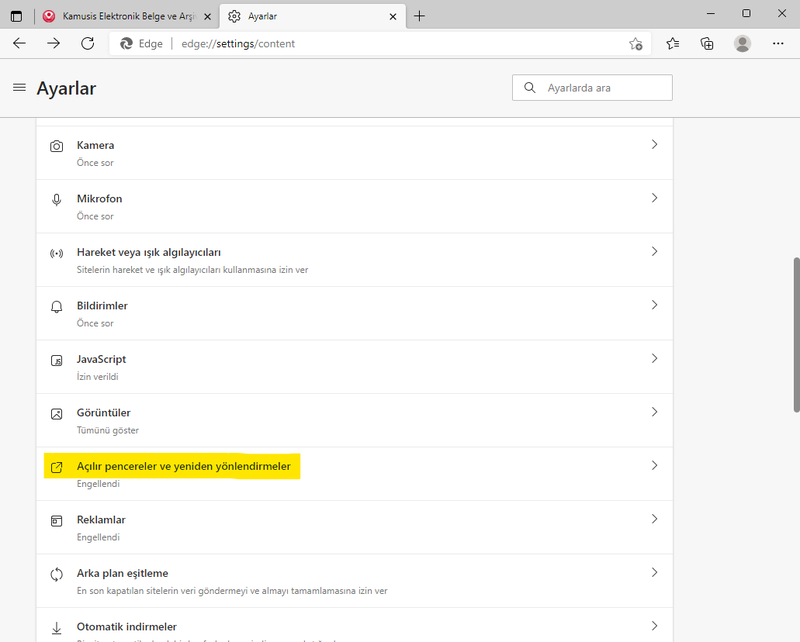
Task: Open the Settings hamburger menu
Action: coord(20,87)
